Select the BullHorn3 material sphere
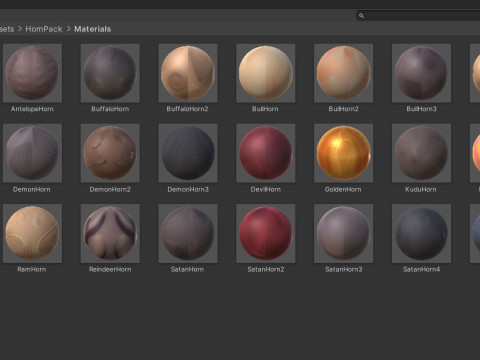 [x=421, y=73]
